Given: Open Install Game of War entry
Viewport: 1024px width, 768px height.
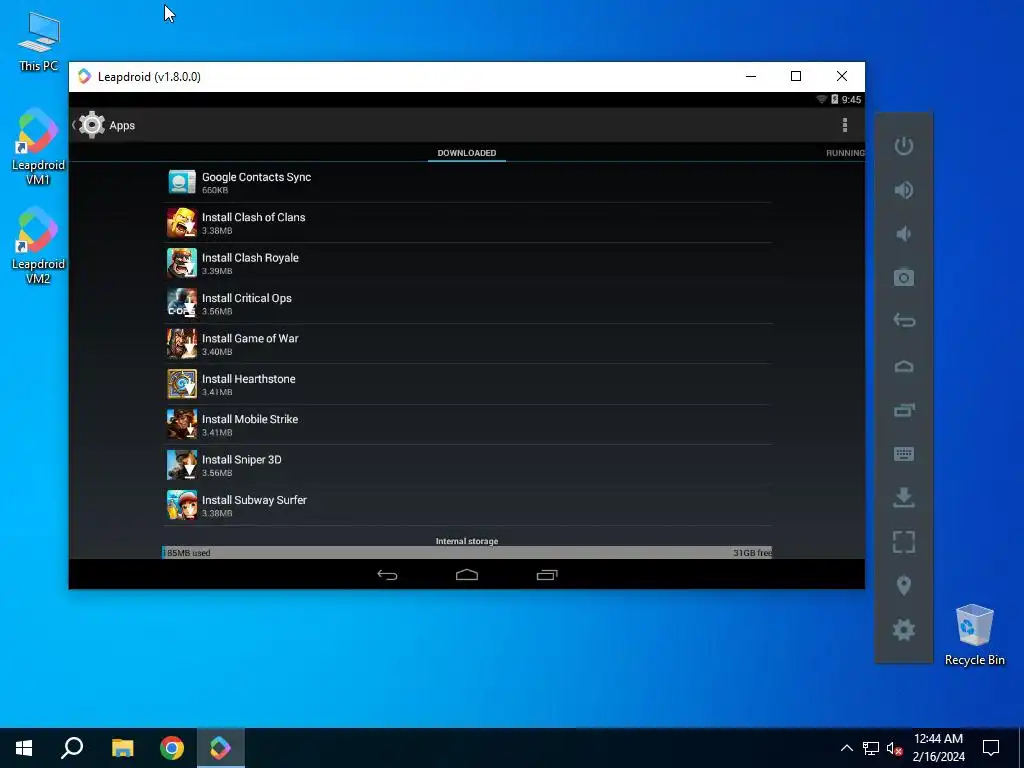Looking at the screenshot, I should [467, 344].
